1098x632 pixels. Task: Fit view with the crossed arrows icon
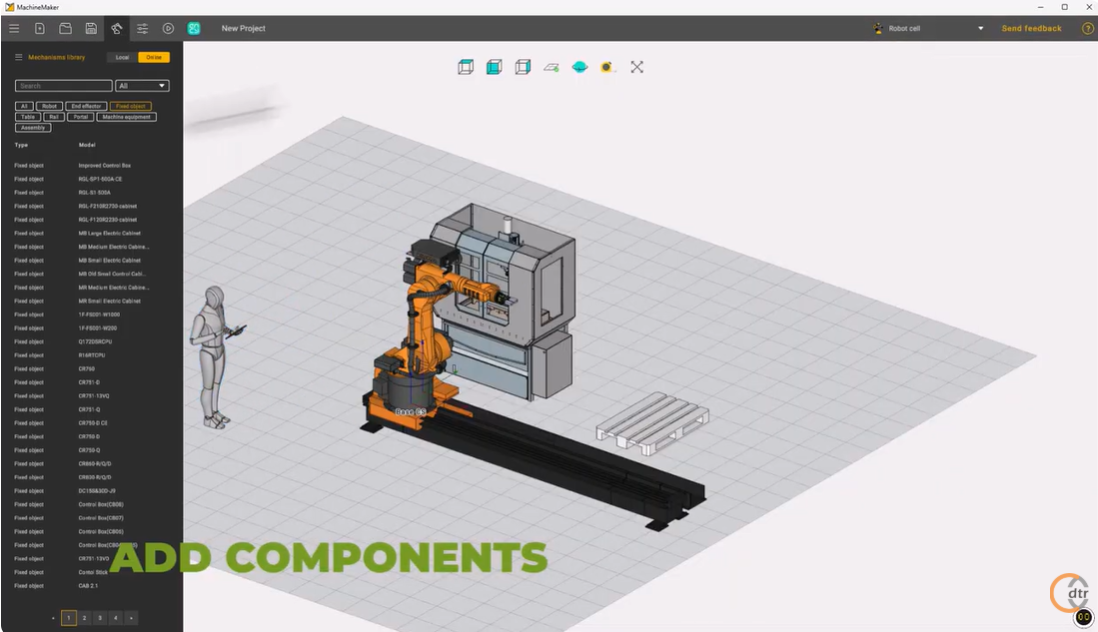click(x=637, y=67)
